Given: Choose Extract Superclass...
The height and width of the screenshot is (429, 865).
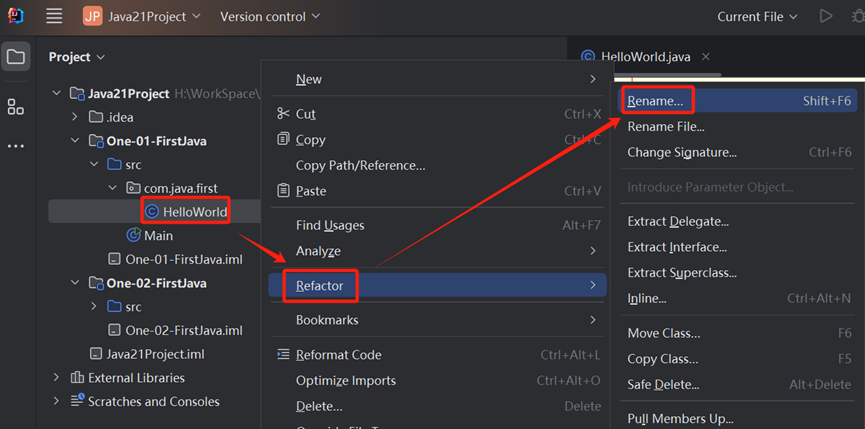Looking at the screenshot, I should (x=739, y=273).
